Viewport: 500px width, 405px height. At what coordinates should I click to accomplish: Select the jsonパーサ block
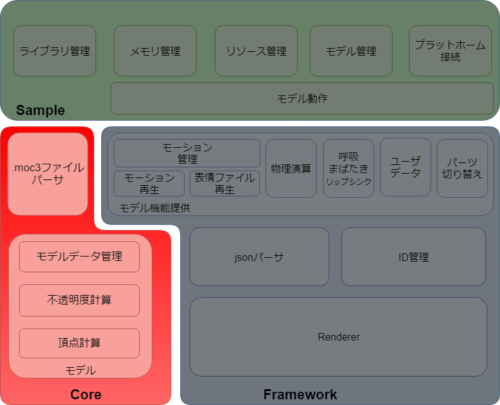pyautogui.click(x=259, y=257)
